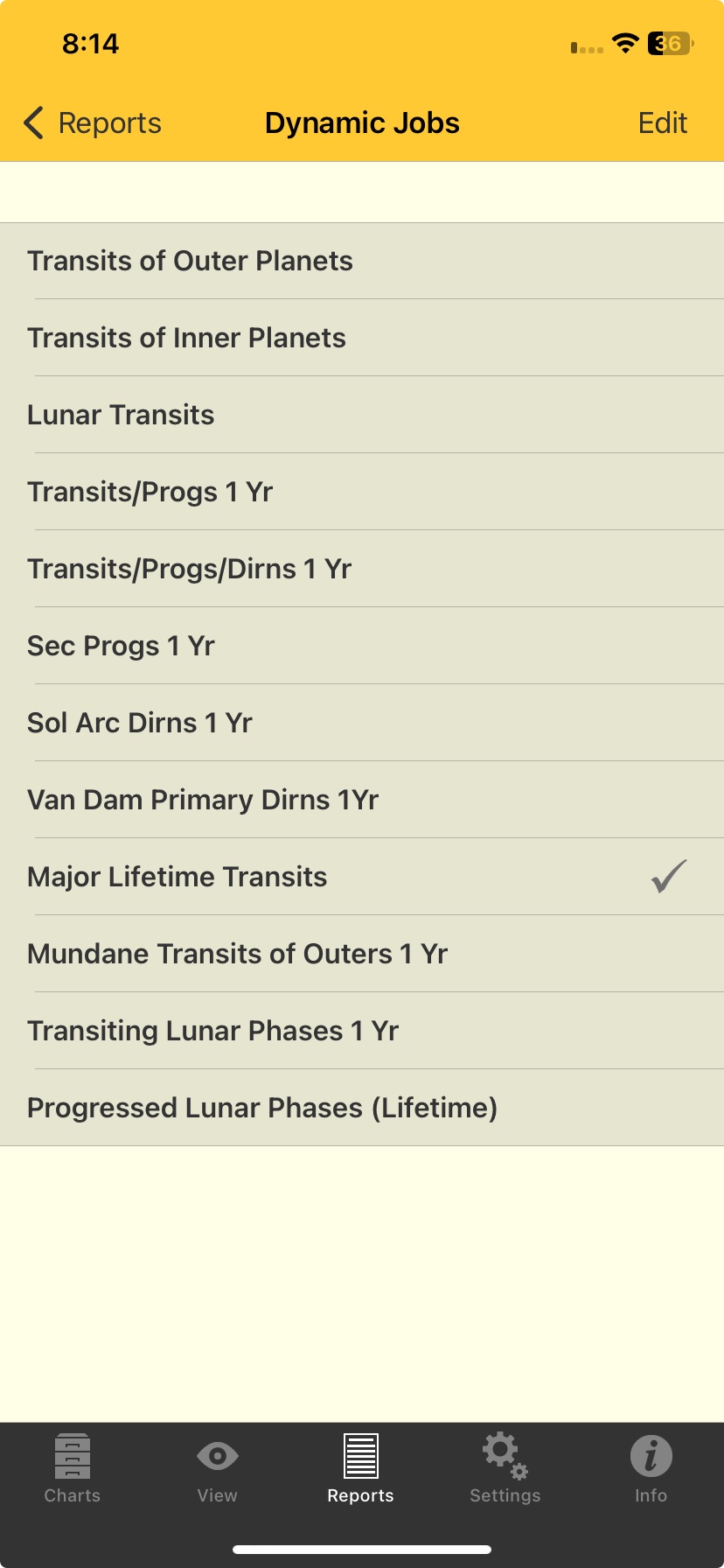Tap the View eye icon
This screenshot has width=724, height=1568.
pyautogui.click(x=217, y=1457)
